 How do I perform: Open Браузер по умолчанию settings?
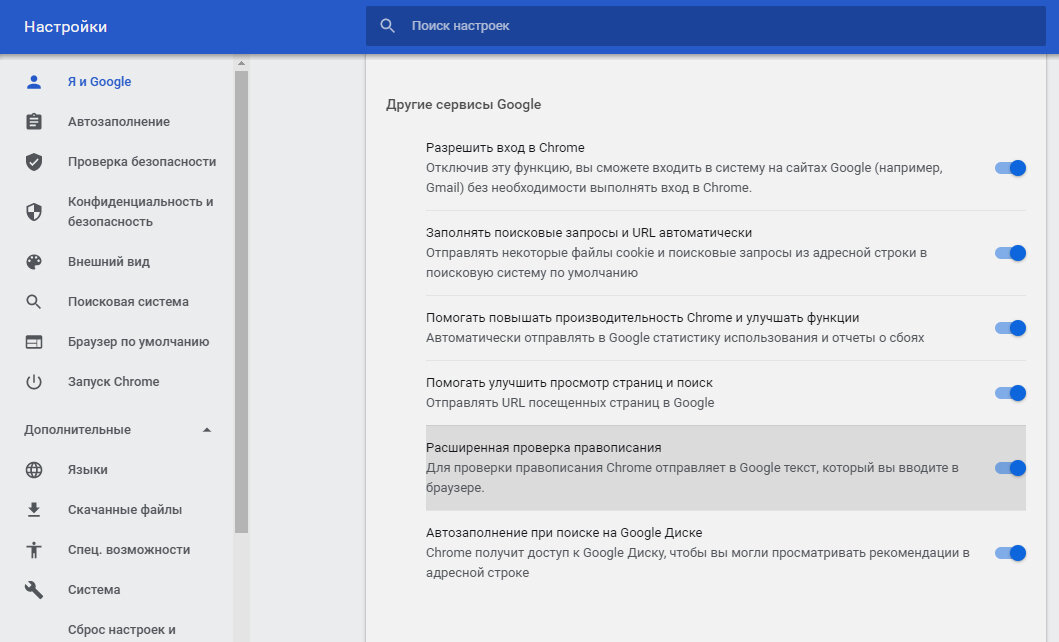[138, 342]
